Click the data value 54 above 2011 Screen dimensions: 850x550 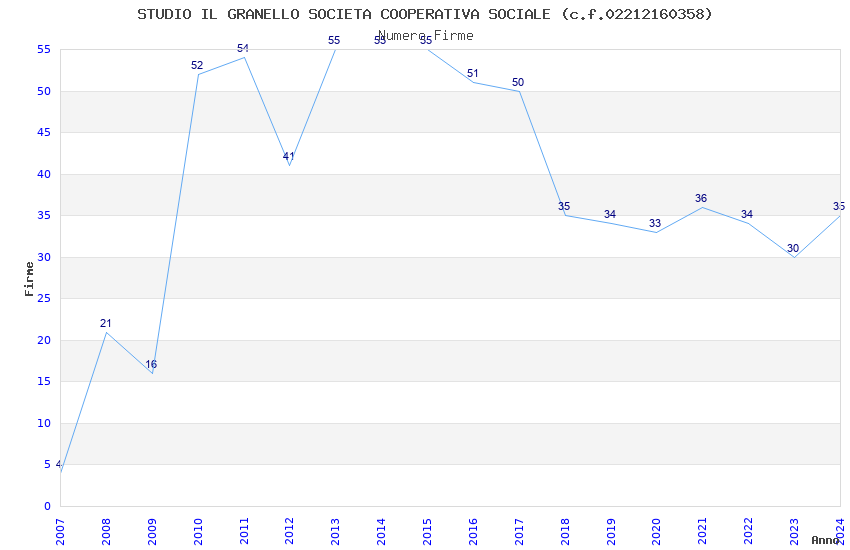[x=243, y=49]
